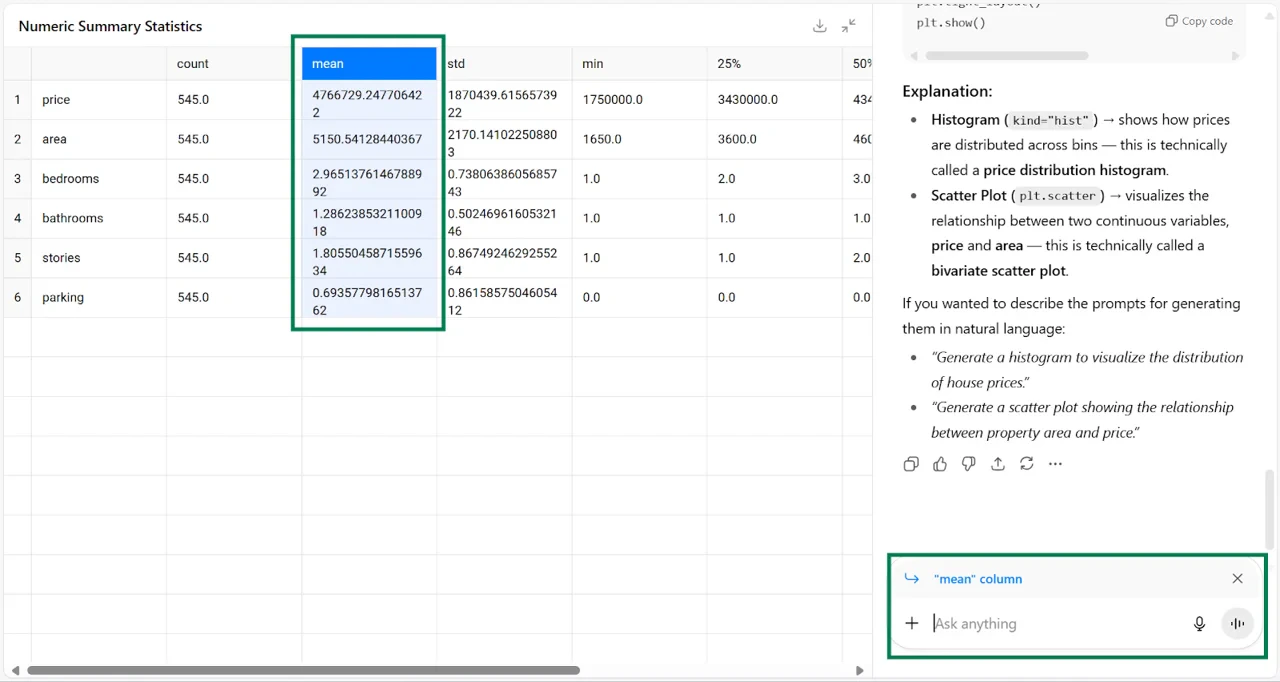Share the assistant's response
The height and width of the screenshot is (682, 1280).
997,463
